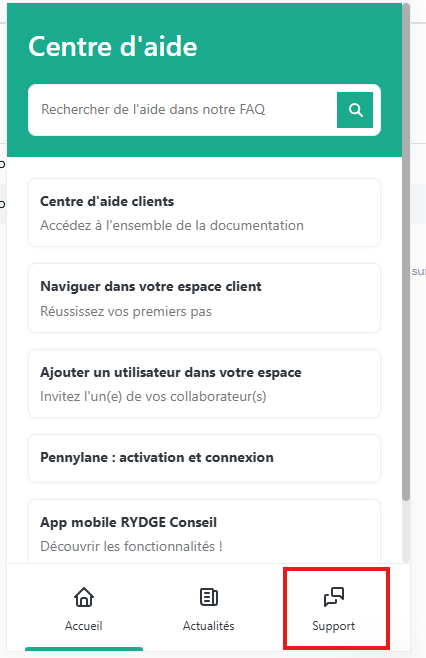Open the Actualités tab label

(209, 626)
